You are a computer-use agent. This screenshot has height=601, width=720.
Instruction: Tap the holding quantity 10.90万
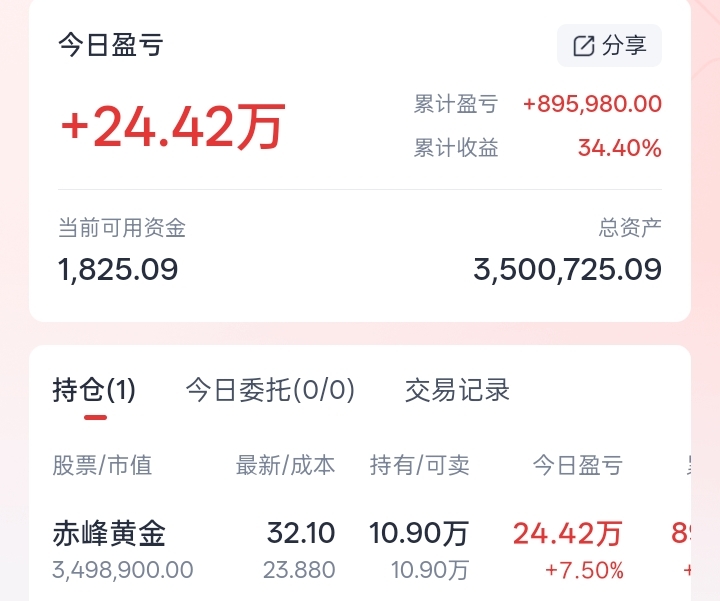pos(419,534)
